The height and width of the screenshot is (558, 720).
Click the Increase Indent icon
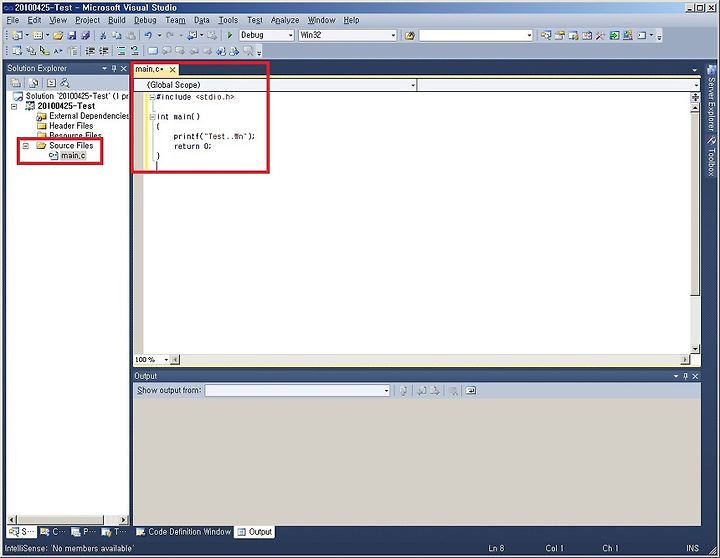[x=104, y=51]
